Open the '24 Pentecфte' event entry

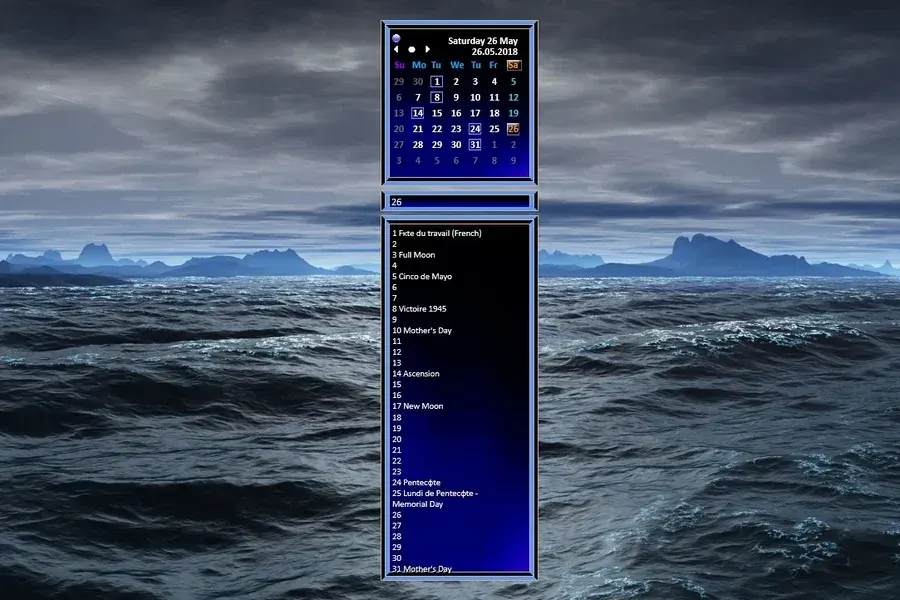pyautogui.click(x=416, y=482)
